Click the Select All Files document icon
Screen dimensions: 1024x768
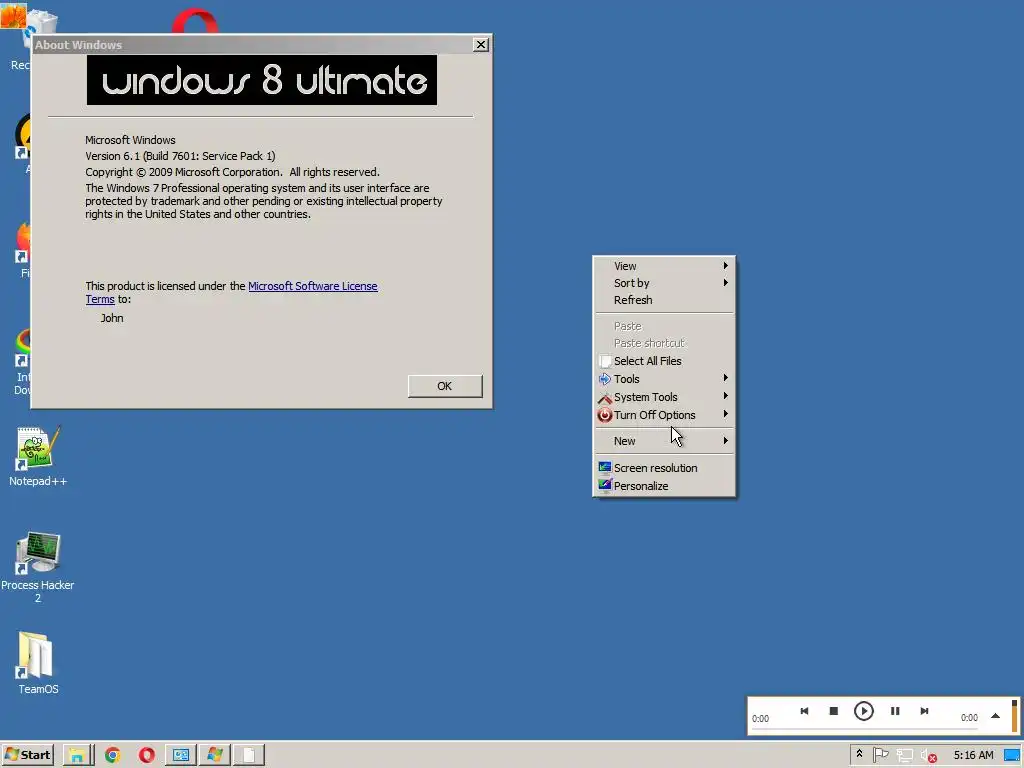pos(605,360)
